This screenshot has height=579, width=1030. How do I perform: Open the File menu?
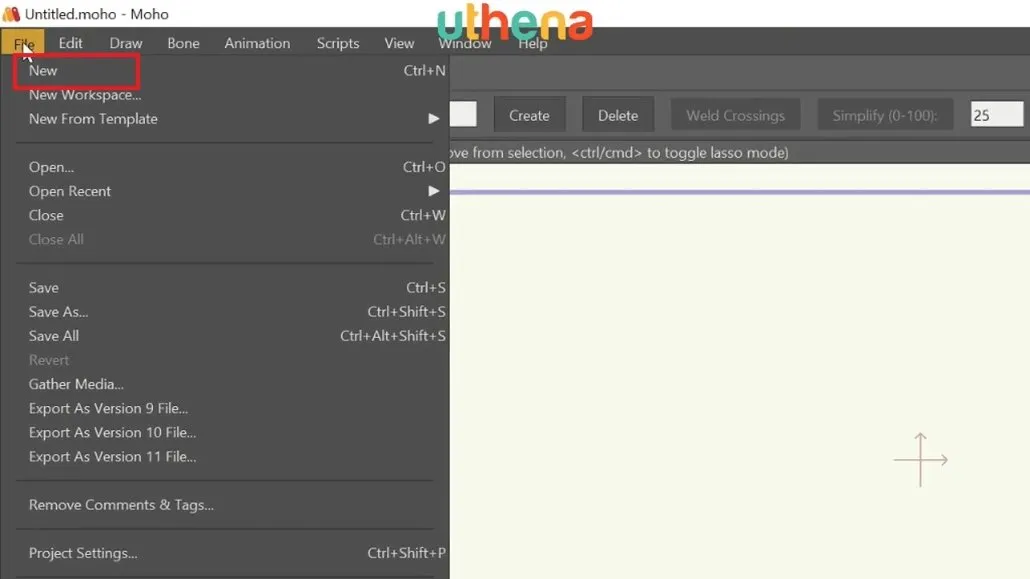(23, 43)
